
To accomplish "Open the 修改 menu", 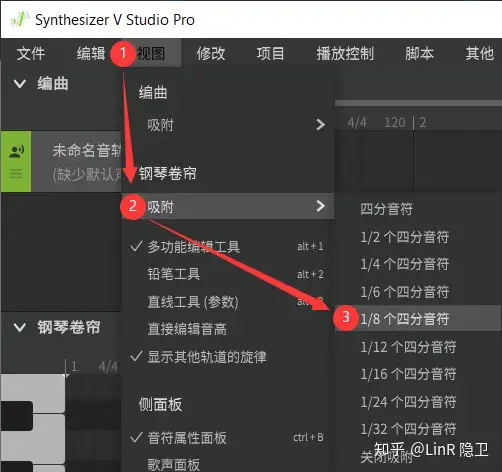I will (211, 53).
